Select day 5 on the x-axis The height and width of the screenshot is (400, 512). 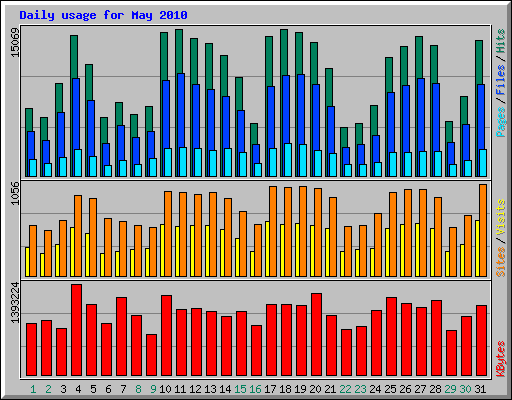93,389
